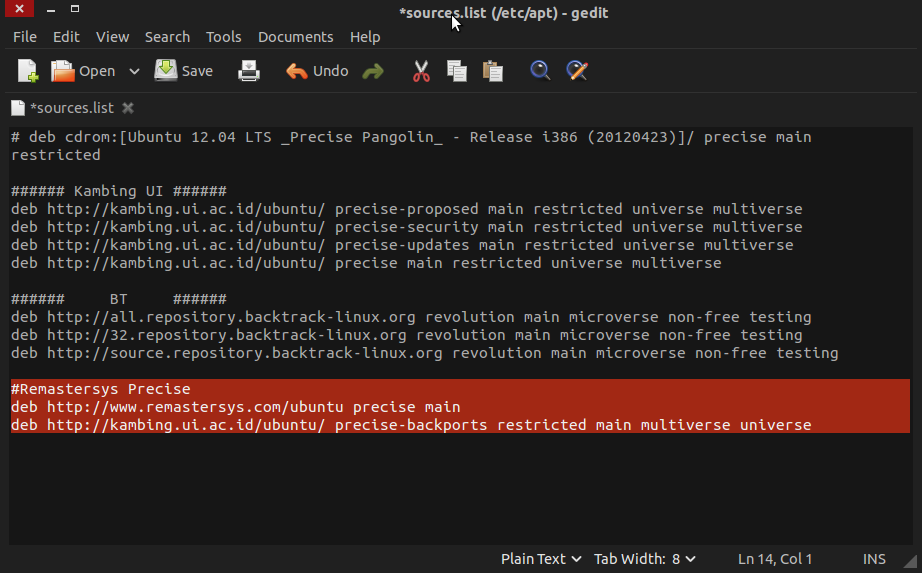
Task: Click the 32.repository.backtrack-linux.org line
Action: coord(406,335)
